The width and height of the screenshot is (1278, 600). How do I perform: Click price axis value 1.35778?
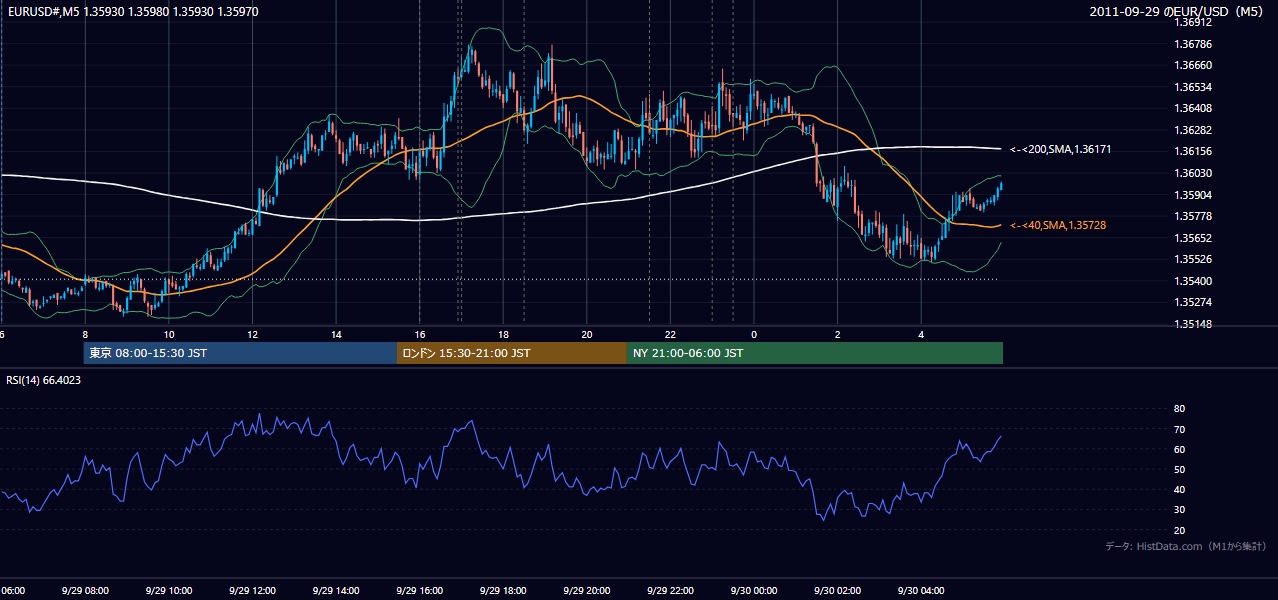[x=1193, y=216]
